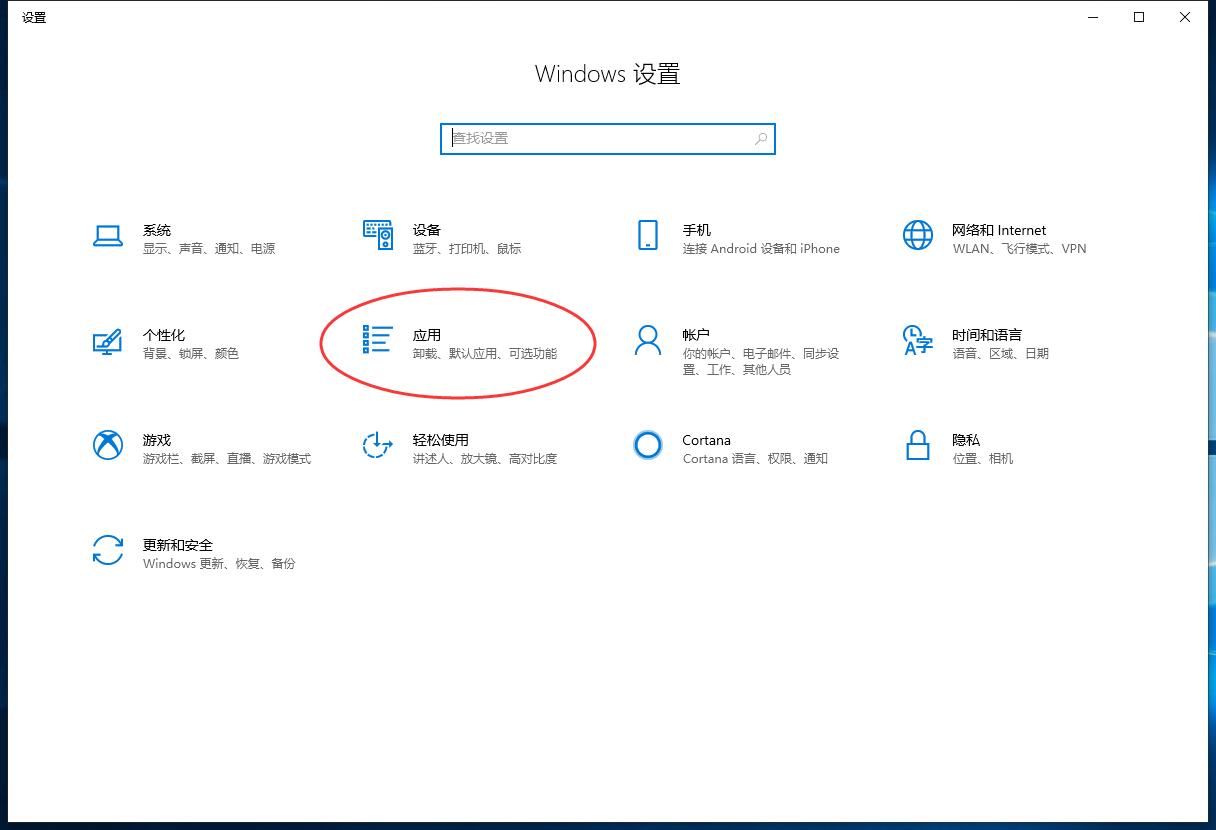Click the 显示、声音、通知、电源 description

coord(209,249)
